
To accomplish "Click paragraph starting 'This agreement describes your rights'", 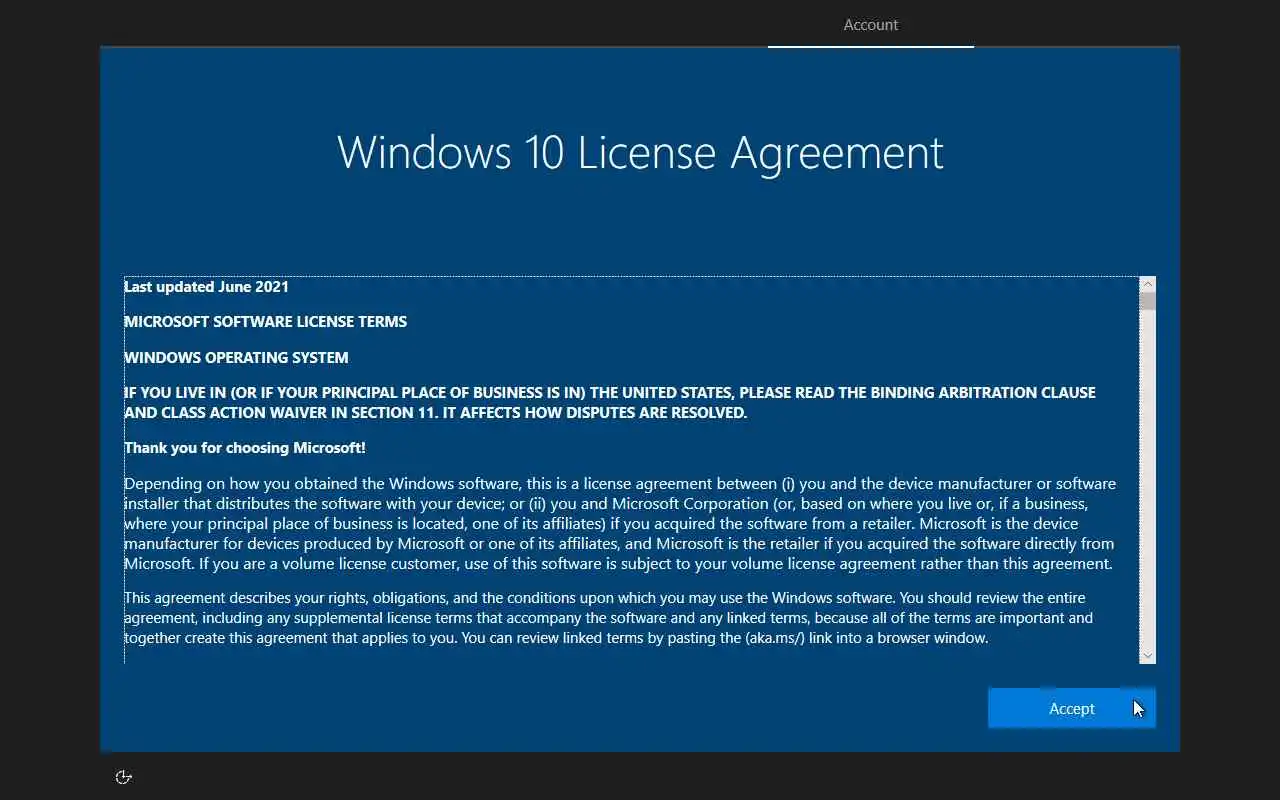I will pos(610,617).
